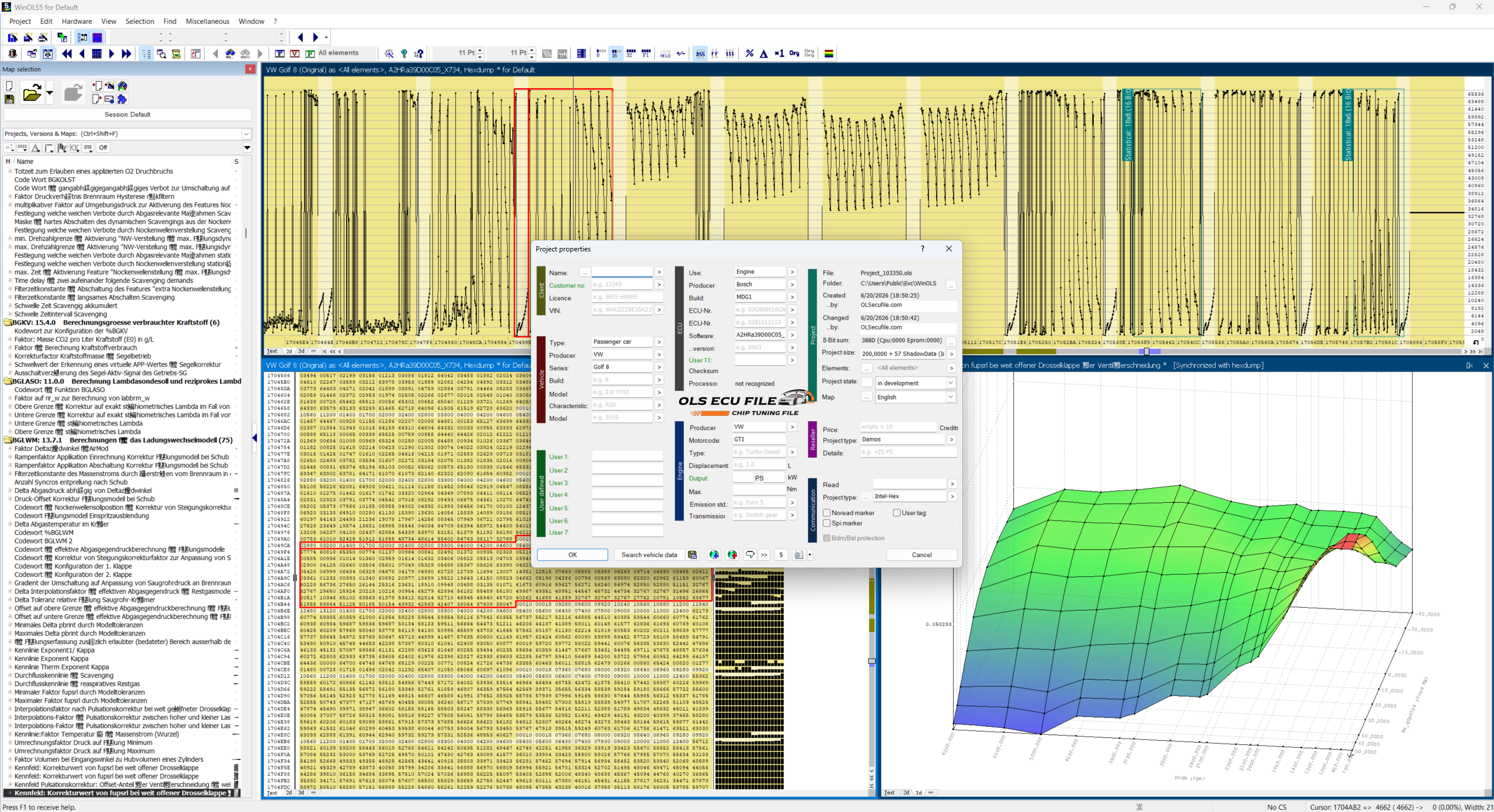
Task: Expand BGKV Berechnungsgroesse verbrauchter Kraftstoff folder
Action: click(x=8, y=323)
